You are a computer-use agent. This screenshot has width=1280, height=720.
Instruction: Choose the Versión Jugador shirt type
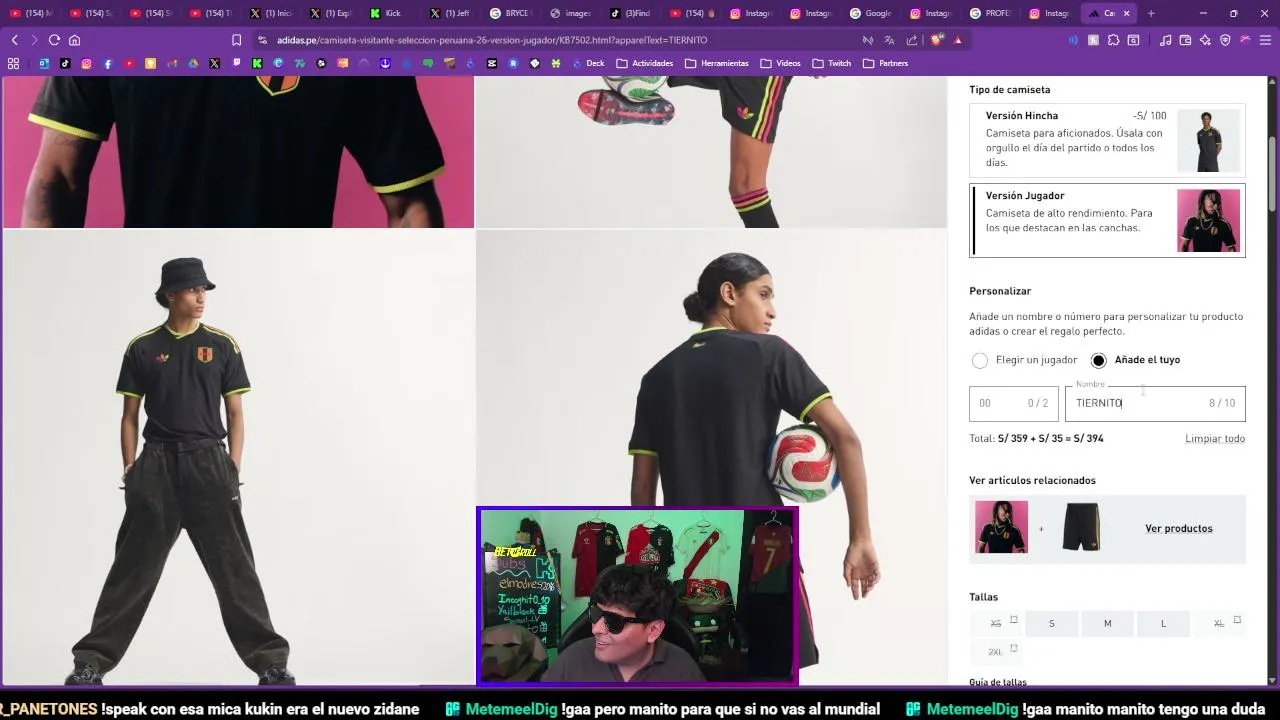1107,220
